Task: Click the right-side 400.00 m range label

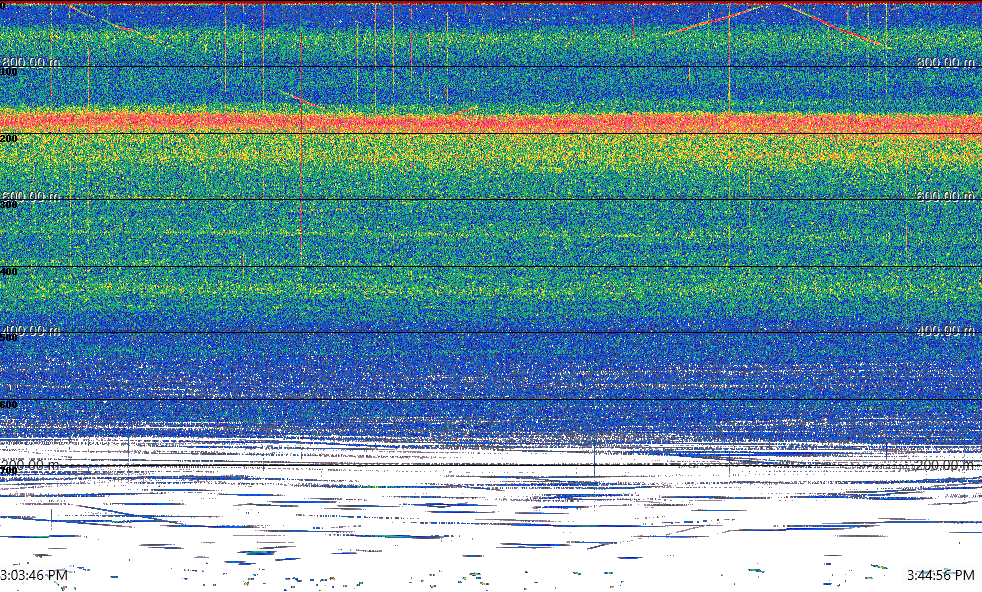Action: 946,330
